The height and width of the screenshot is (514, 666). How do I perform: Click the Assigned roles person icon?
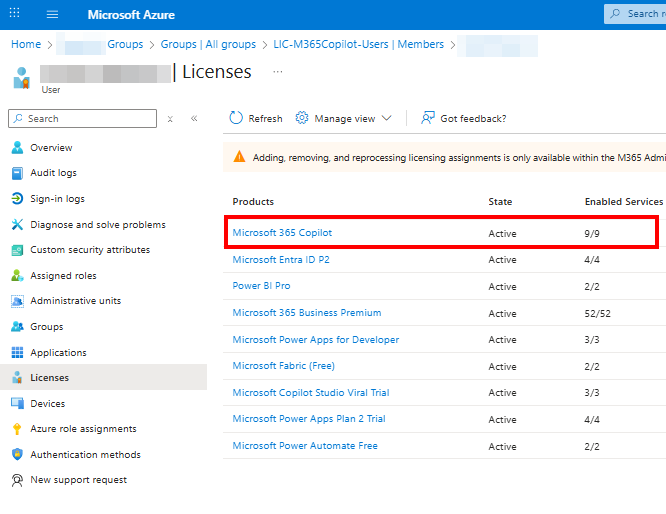pyautogui.click(x=17, y=275)
